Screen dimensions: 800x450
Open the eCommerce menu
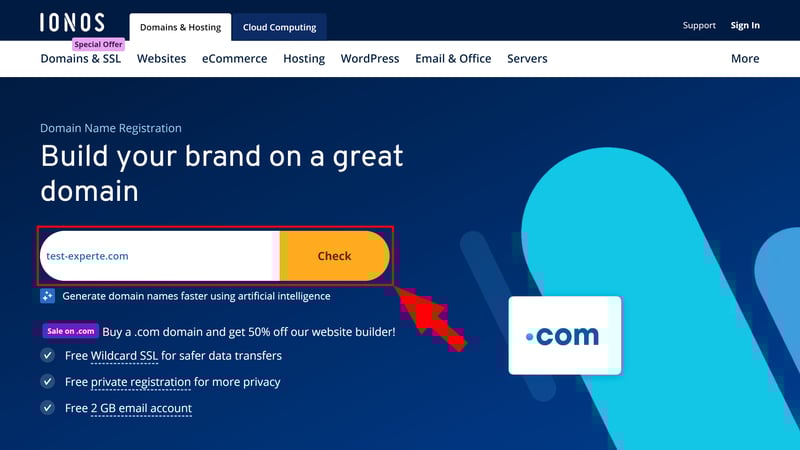[234, 59]
